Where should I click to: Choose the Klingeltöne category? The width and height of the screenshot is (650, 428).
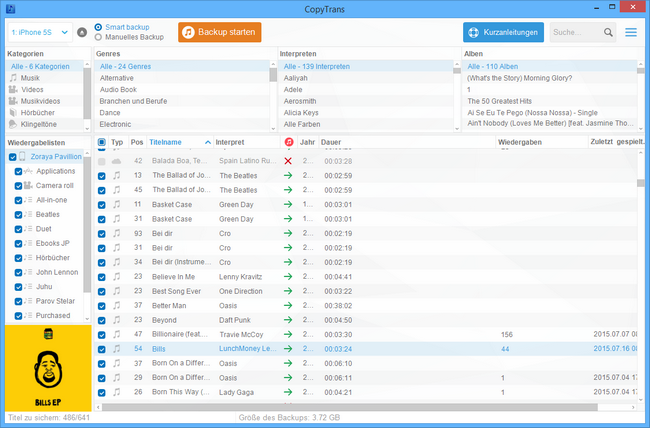(41, 124)
